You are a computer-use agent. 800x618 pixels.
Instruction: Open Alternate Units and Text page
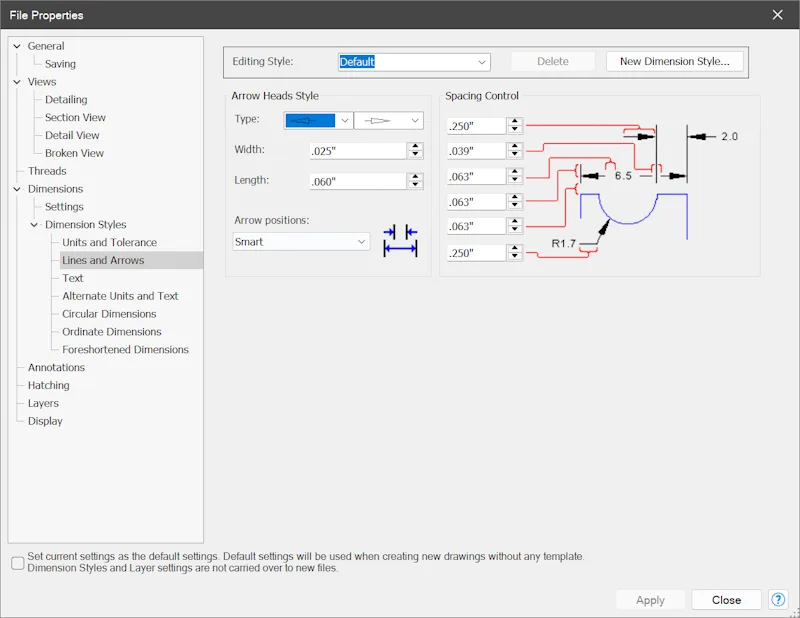point(120,296)
